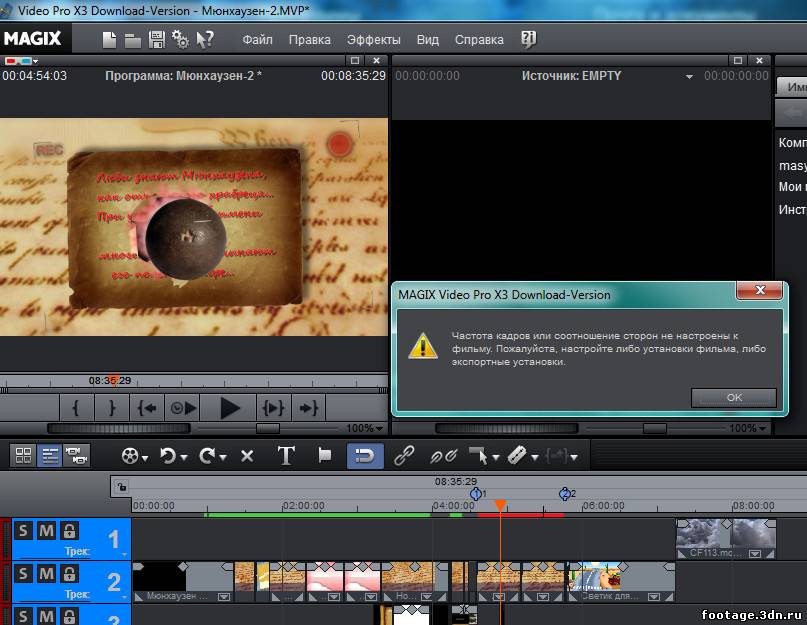
Task: Activate the context help cursor icon
Action: click(205, 39)
